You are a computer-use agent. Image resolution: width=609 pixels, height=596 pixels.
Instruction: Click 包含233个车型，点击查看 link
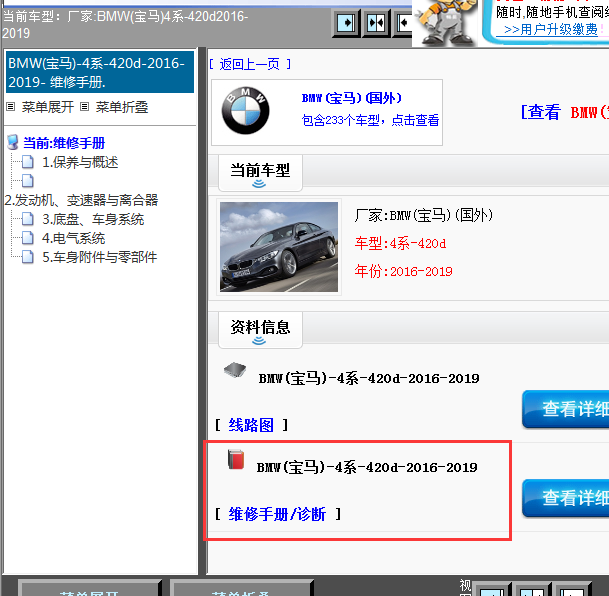click(x=371, y=120)
